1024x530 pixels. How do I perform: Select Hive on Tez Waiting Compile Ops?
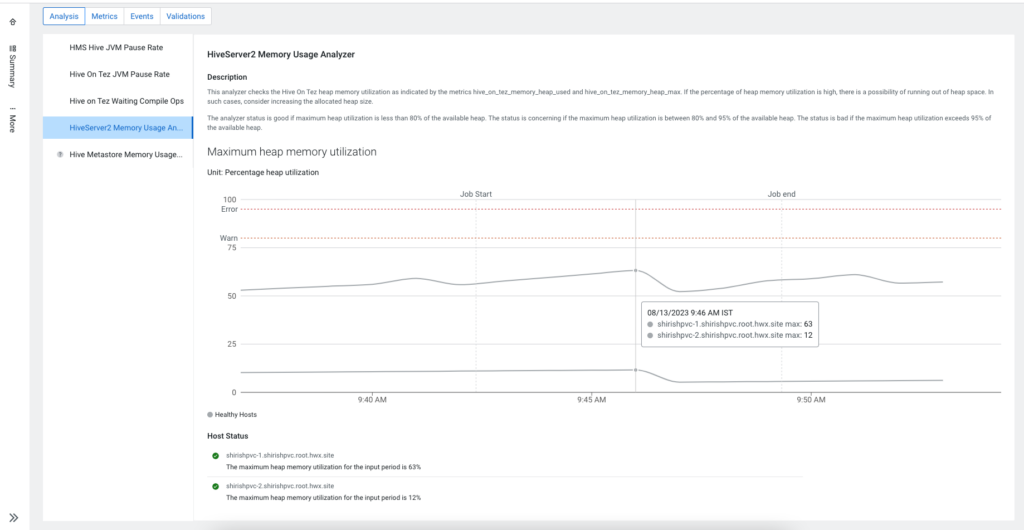[126, 101]
